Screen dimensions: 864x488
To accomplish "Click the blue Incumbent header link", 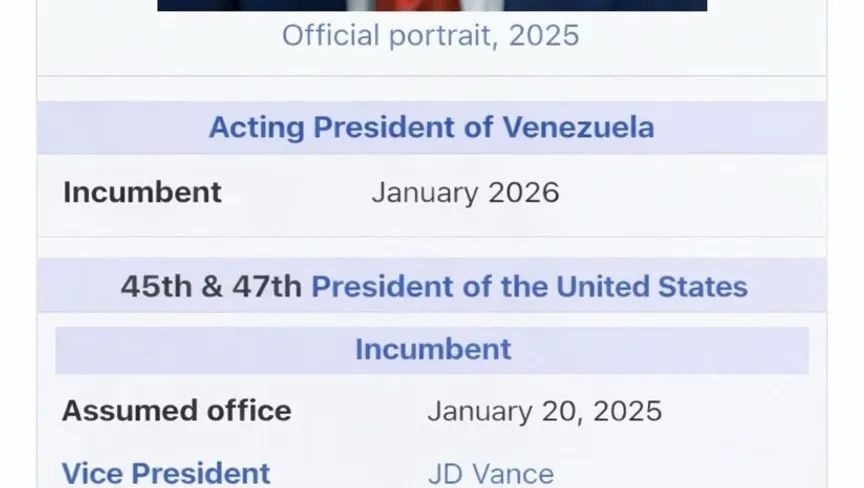I will [x=432, y=349].
